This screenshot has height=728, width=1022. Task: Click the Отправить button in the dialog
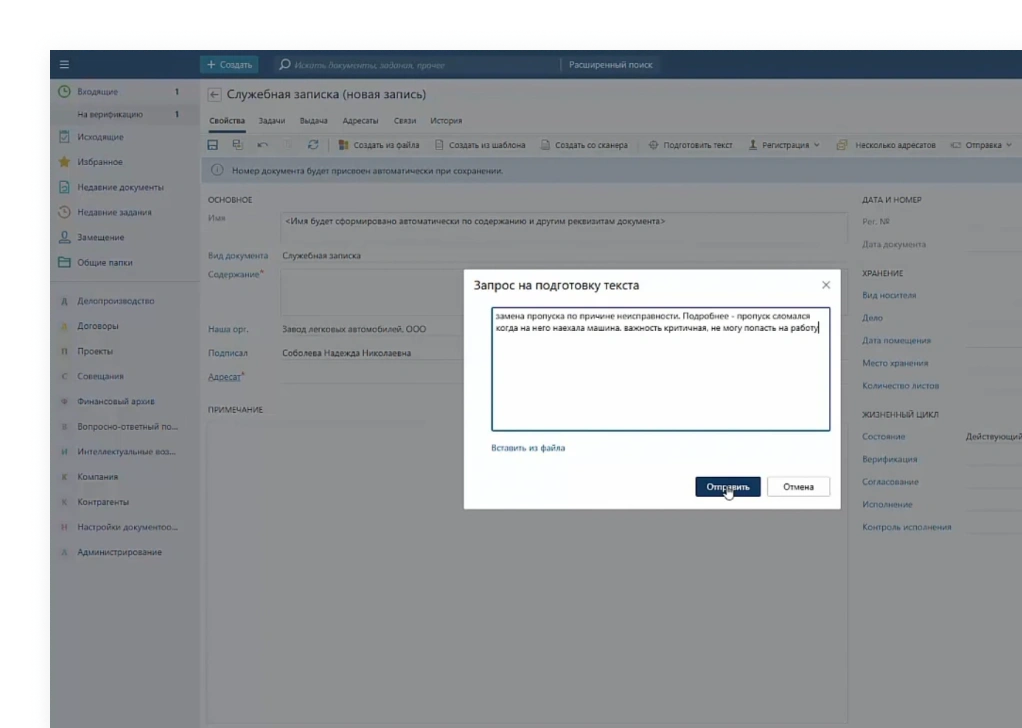coord(728,487)
